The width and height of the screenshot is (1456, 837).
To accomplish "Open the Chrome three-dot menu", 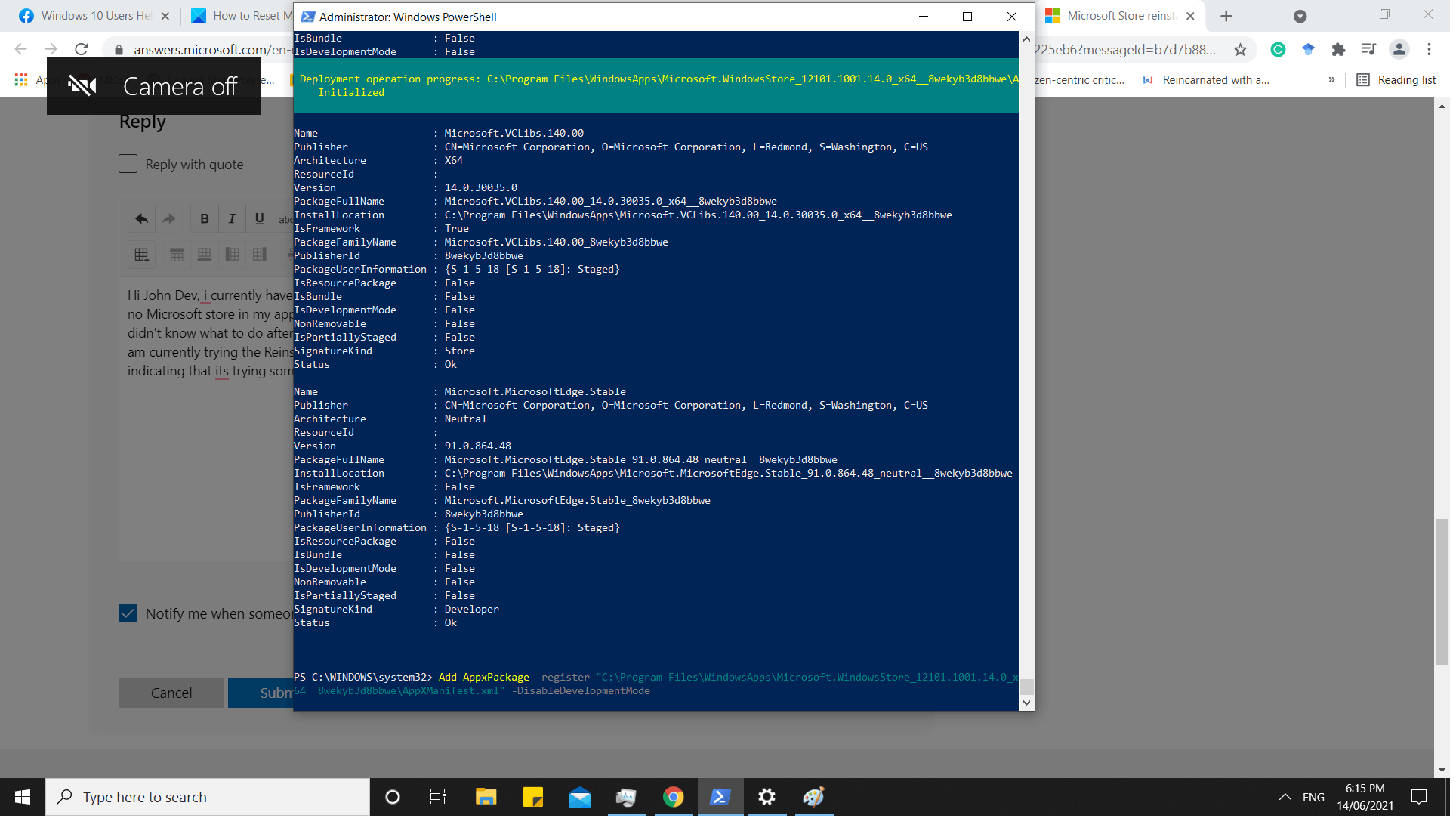I will (1429, 50).
